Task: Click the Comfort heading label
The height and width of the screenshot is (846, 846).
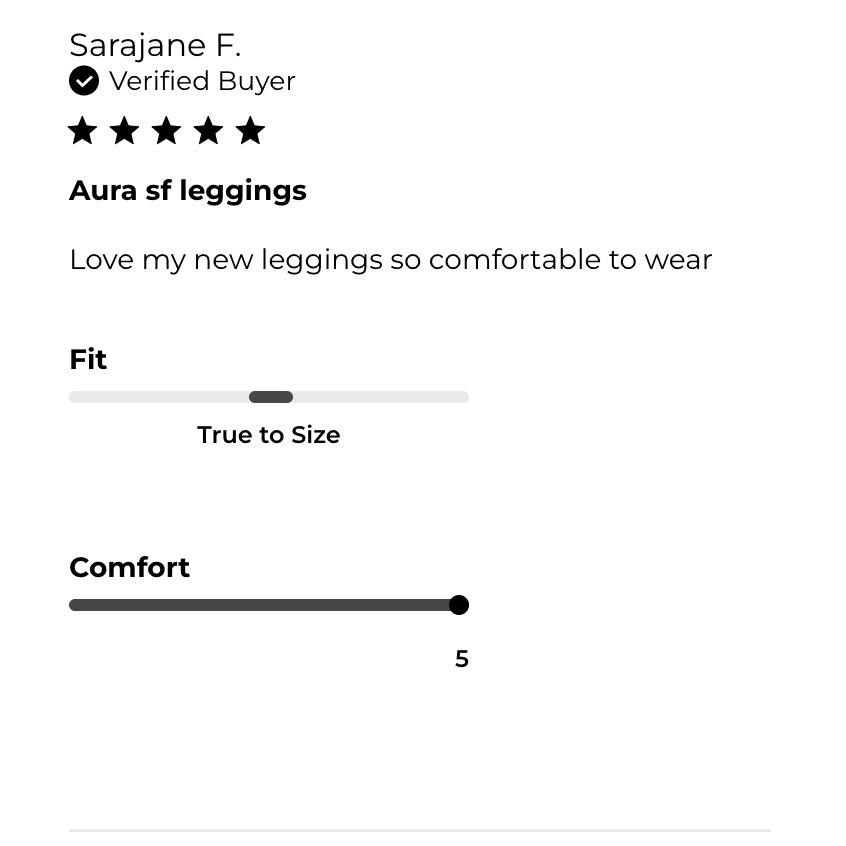Action: 129,568
